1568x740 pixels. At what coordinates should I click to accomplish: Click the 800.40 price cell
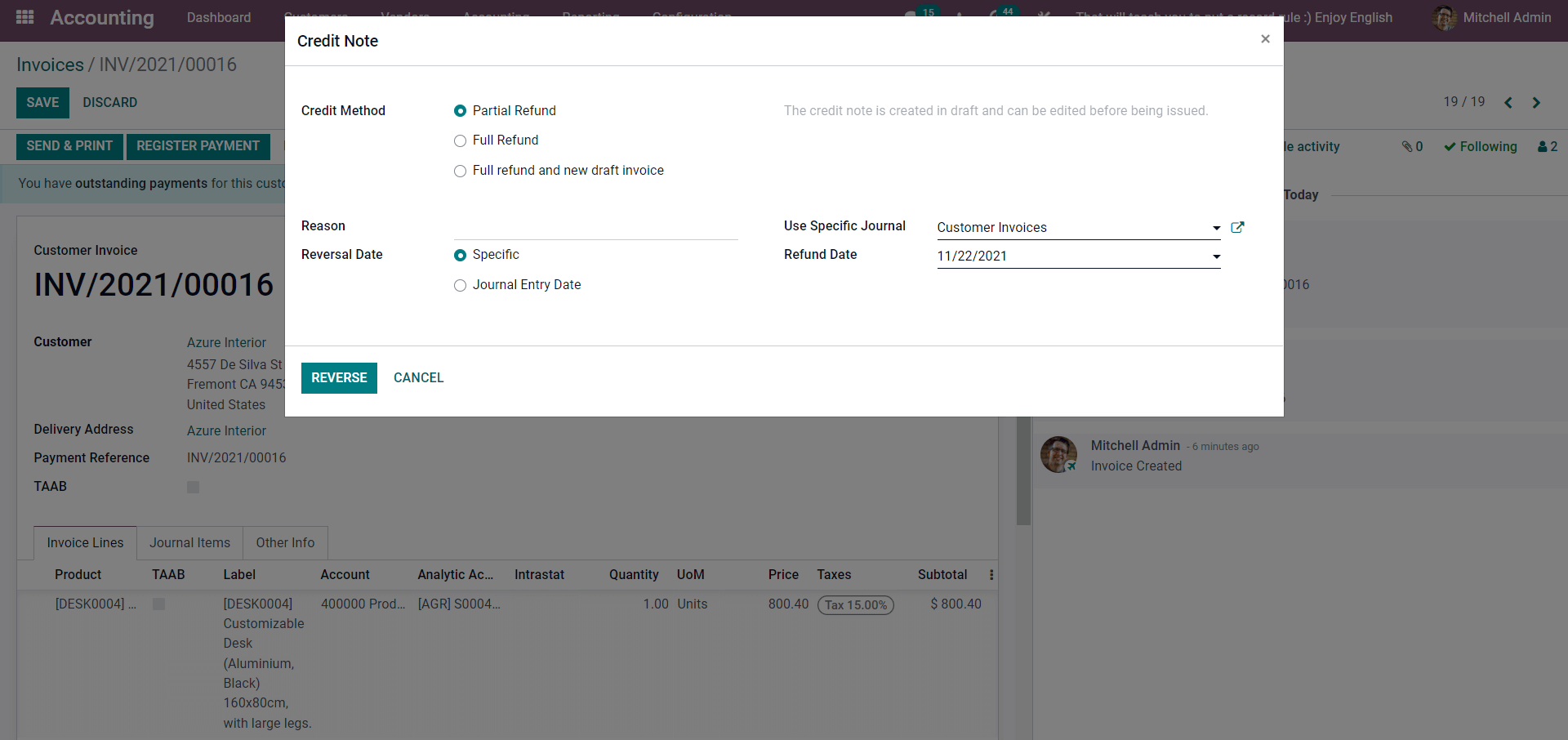(x=788, y=604)
